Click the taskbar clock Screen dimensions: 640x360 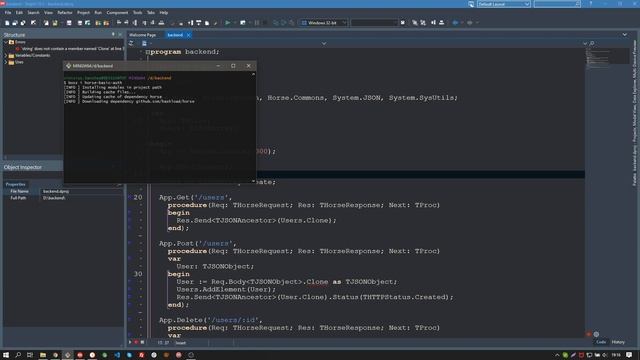tap(616, 355)
